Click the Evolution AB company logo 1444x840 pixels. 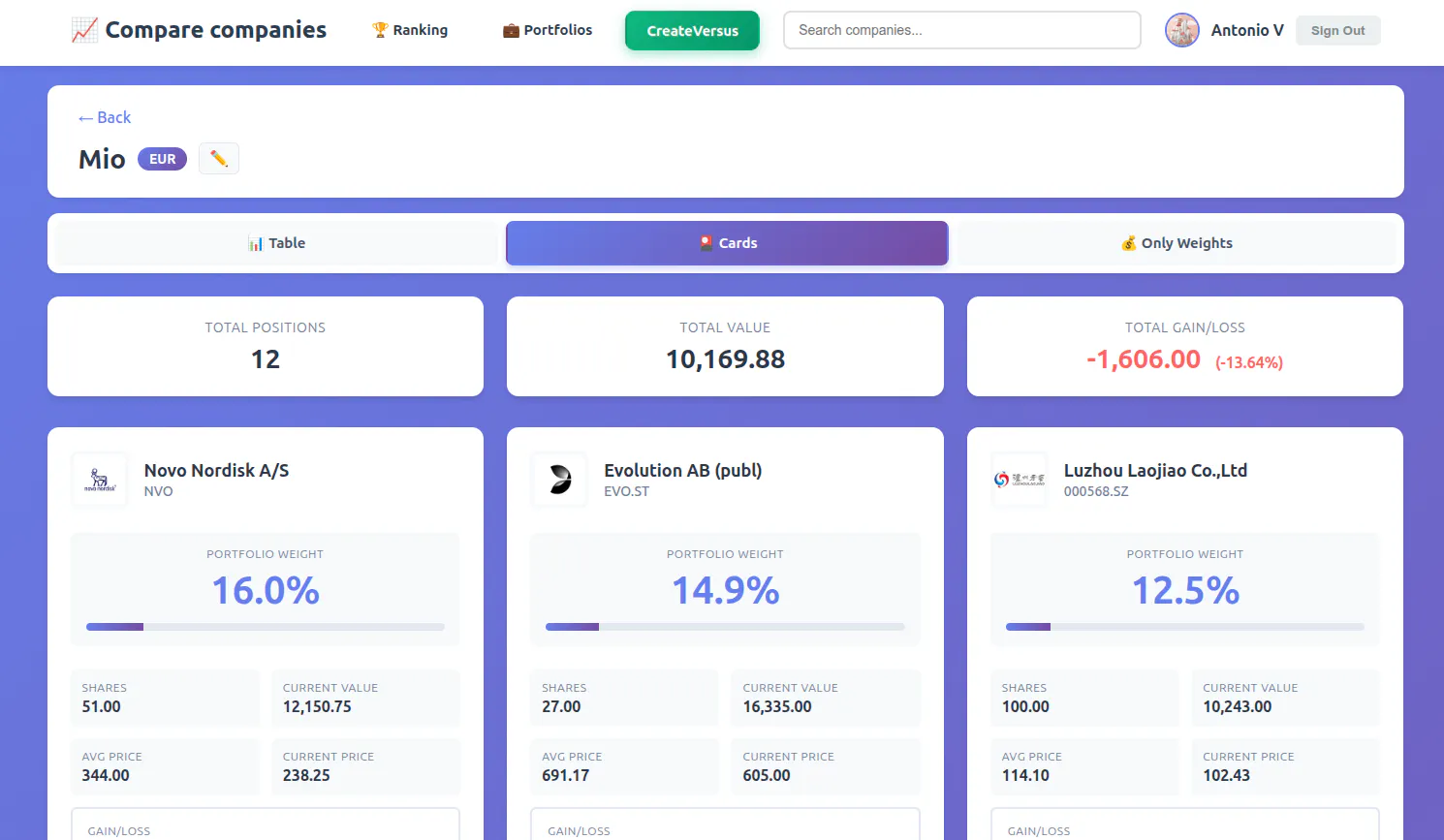(x=560, y=480)
